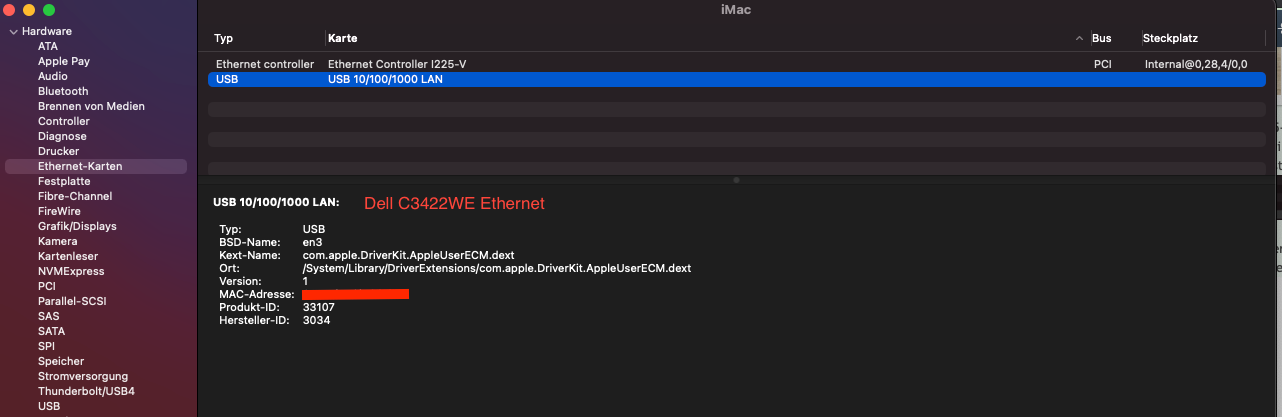The image size is (1282, 417).
Task: Open the Kamera sidebar entry
Action: tap(58, 241)
